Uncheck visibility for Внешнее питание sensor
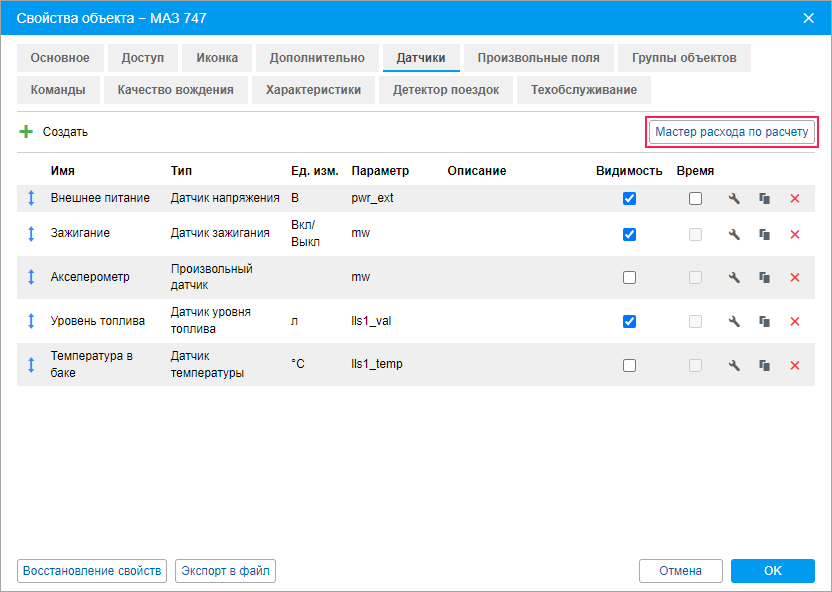This screenshot has height=592, width=832. (x=629, y=199)
